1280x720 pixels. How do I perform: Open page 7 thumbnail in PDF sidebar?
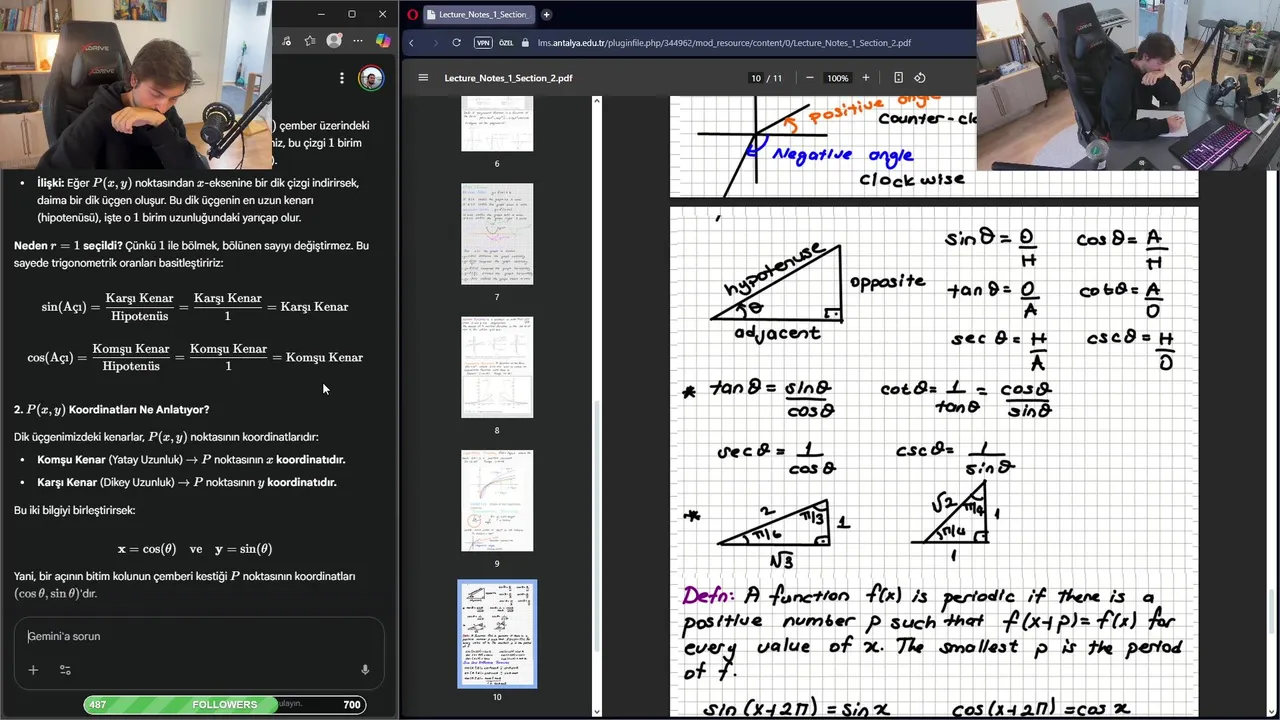pyautogui.click(x=497, y=234)
